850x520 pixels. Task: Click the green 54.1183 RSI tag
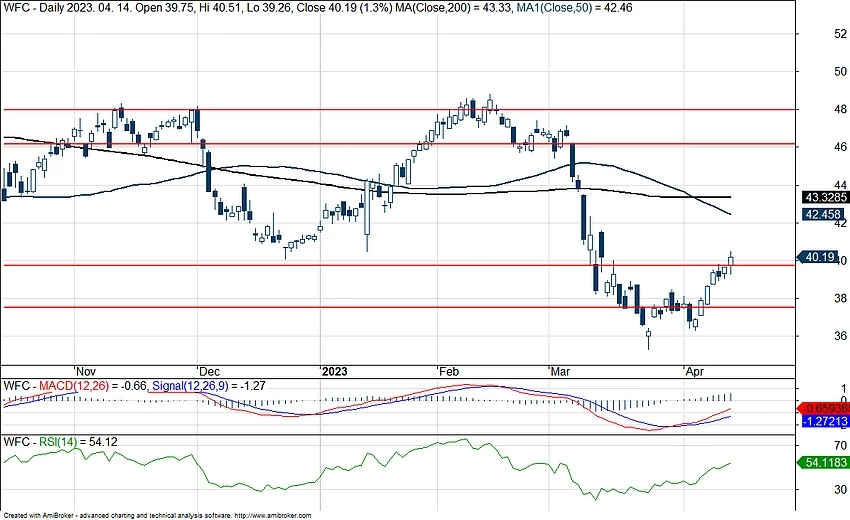(x=823, y=463)
